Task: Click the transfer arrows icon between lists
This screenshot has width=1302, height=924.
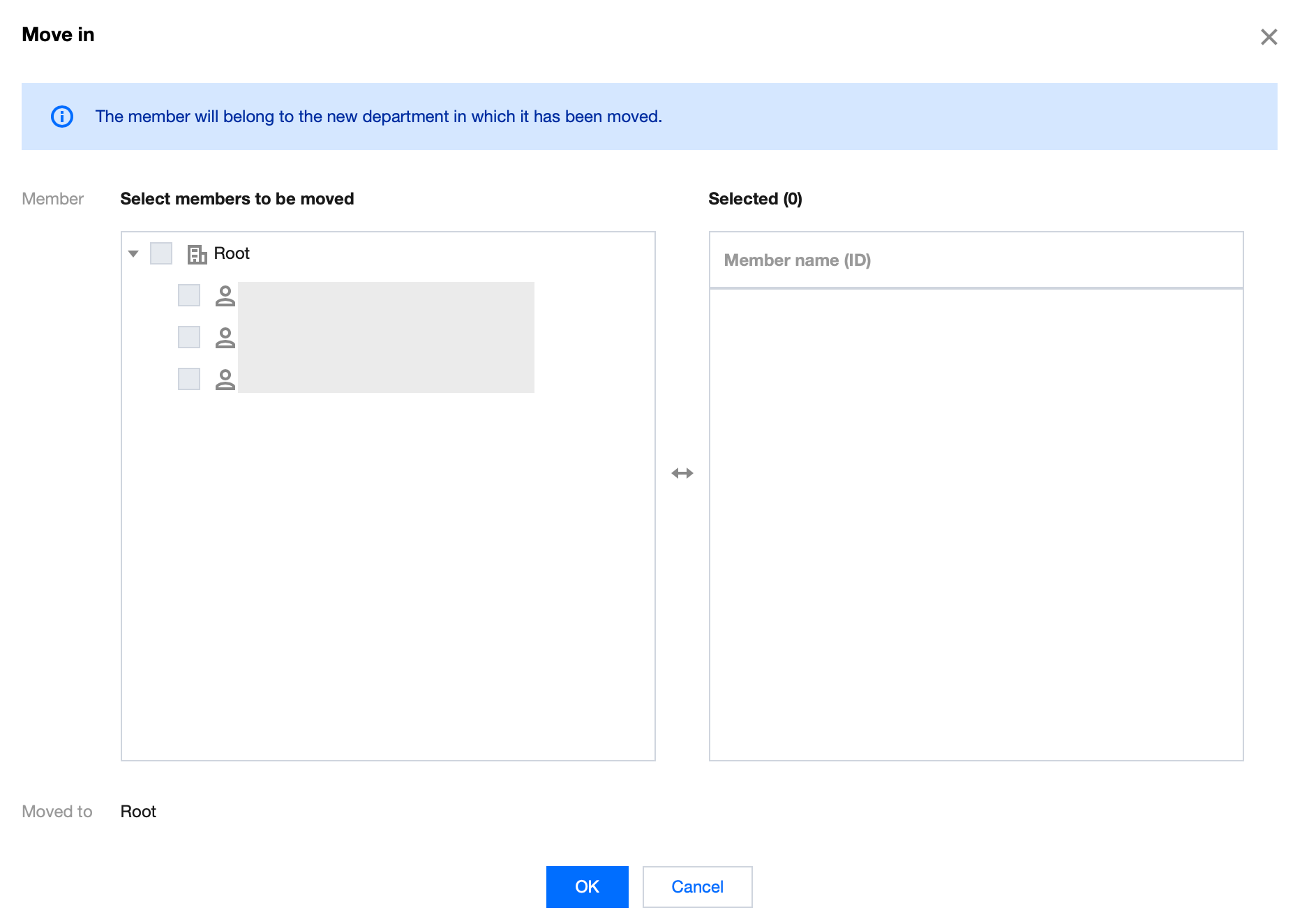Action: tap(682, 473)
